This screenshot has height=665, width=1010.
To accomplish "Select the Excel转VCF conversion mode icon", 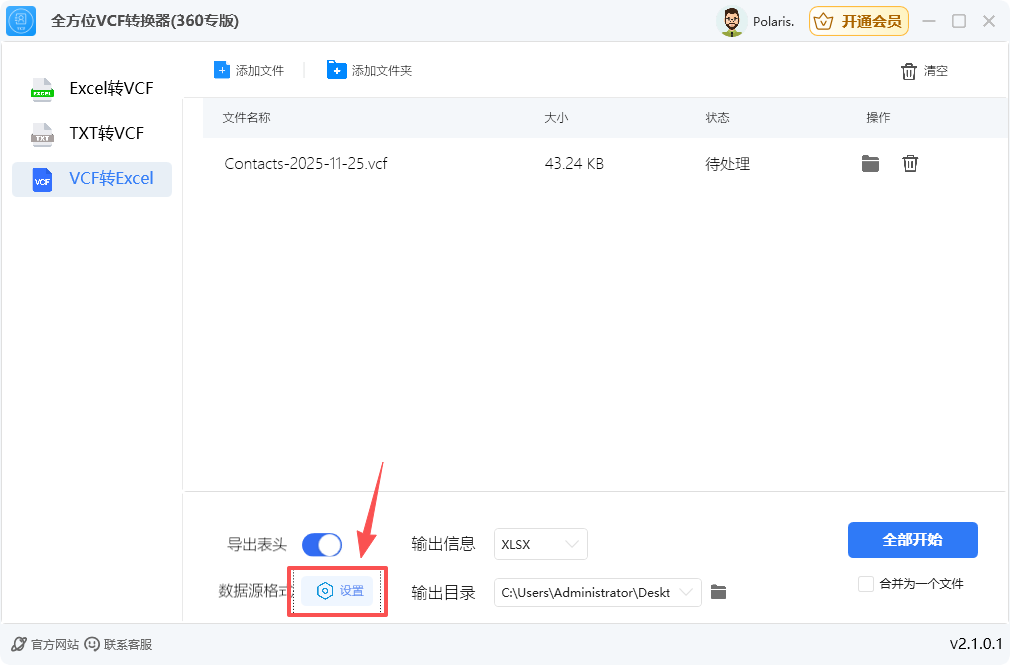I will pos(42,89).
